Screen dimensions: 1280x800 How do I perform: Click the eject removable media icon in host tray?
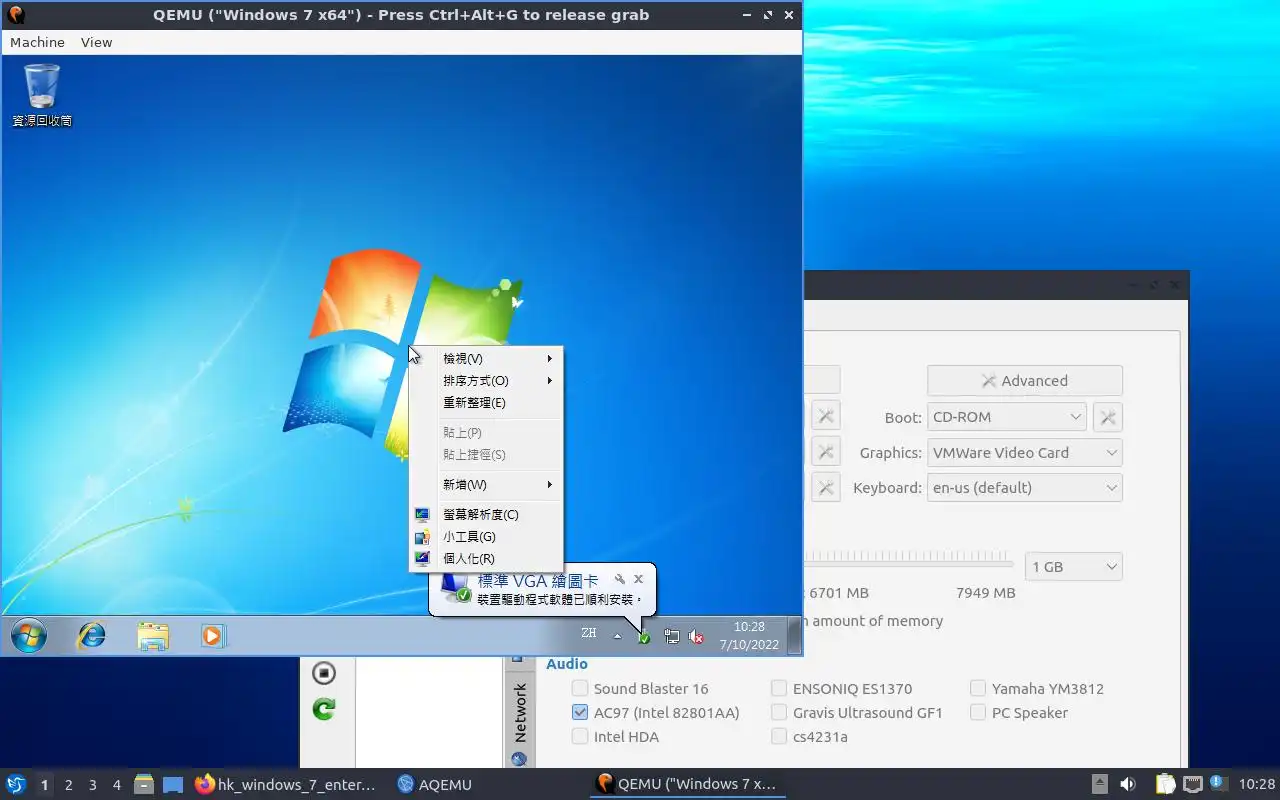tap(1100, 785)
